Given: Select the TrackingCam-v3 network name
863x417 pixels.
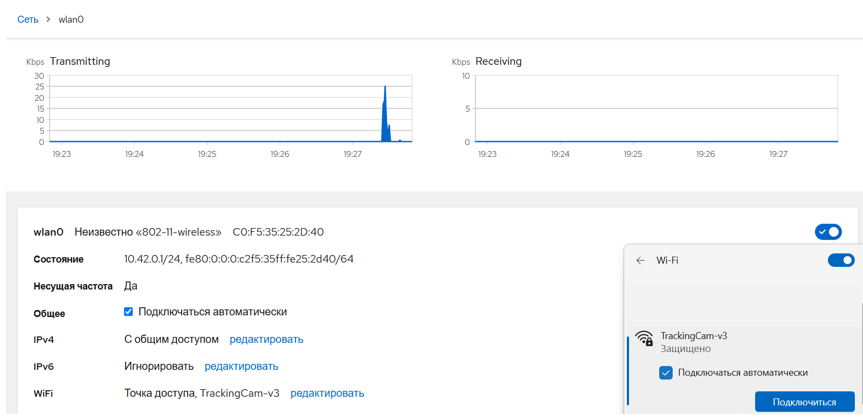Looking at the screenshot, I should (693, 336).
